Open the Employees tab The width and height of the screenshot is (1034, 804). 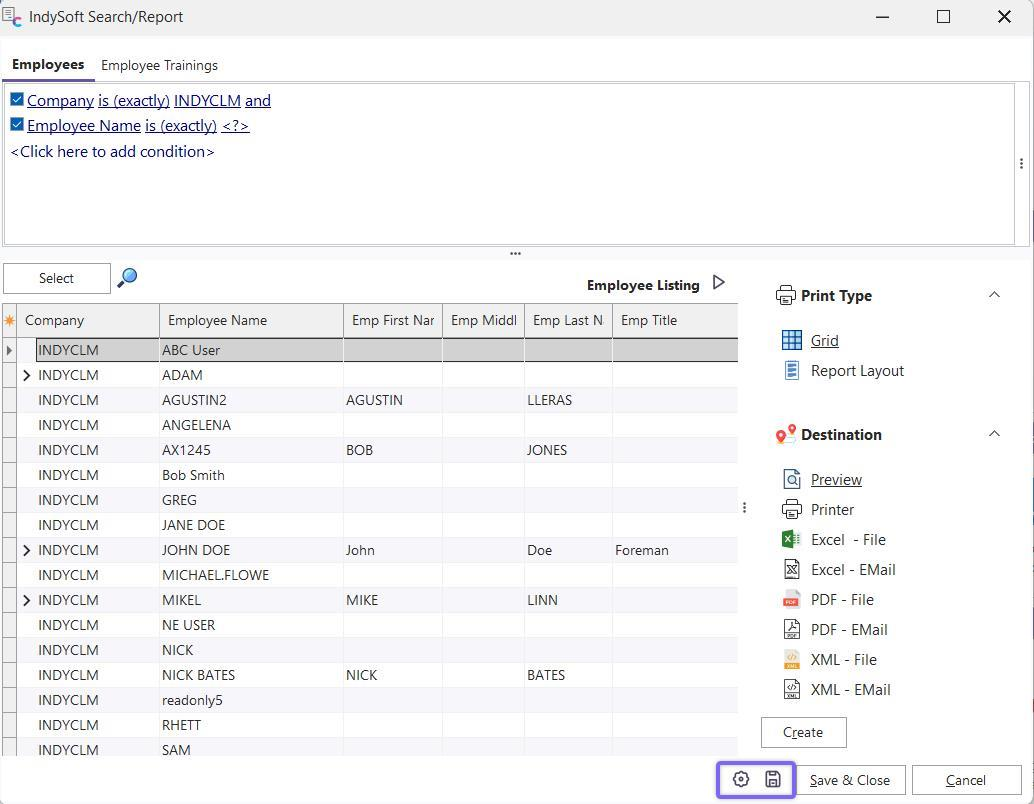tap(48, 65)
